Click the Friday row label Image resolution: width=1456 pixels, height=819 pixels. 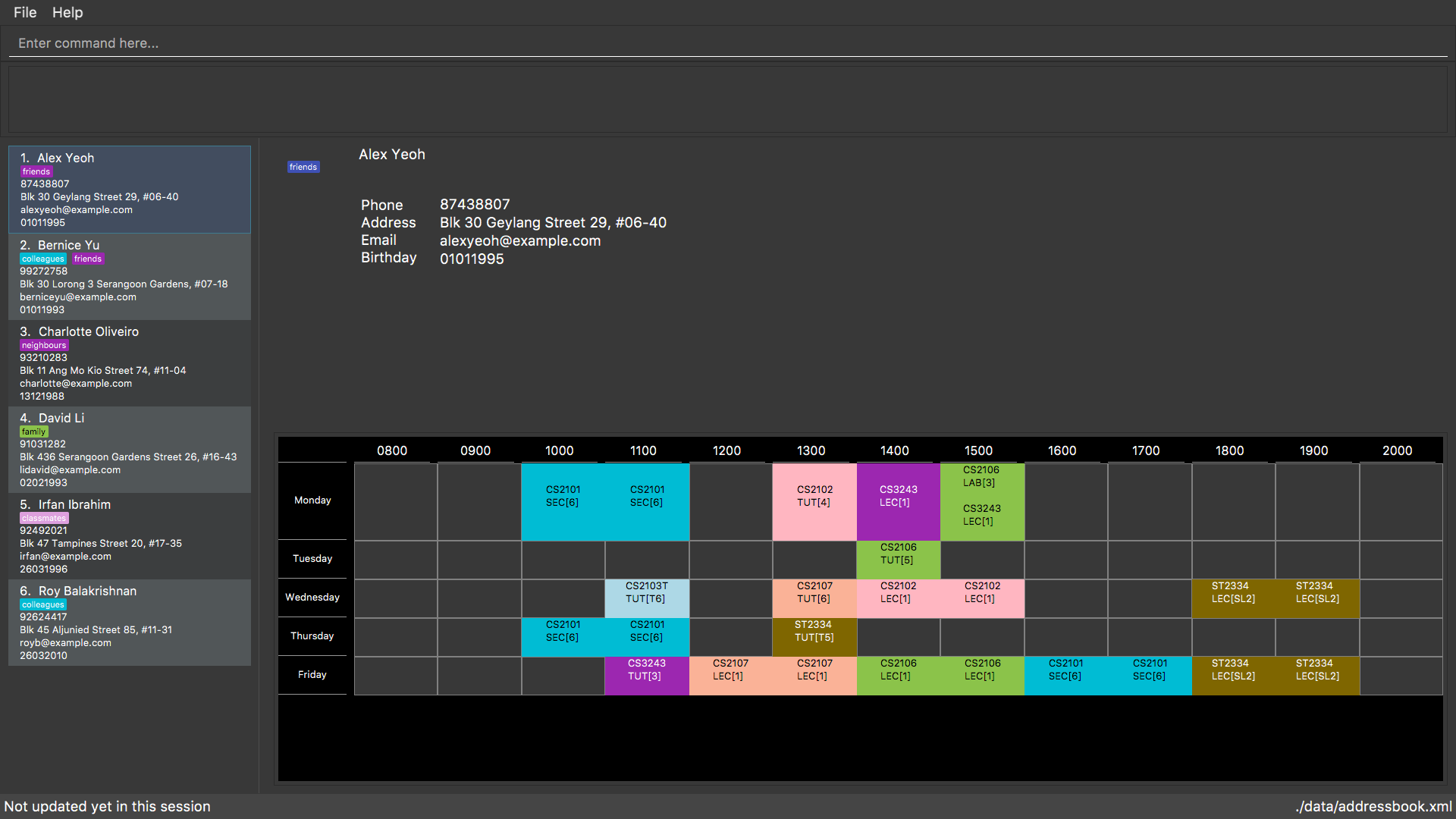click(x=312, y=675)
